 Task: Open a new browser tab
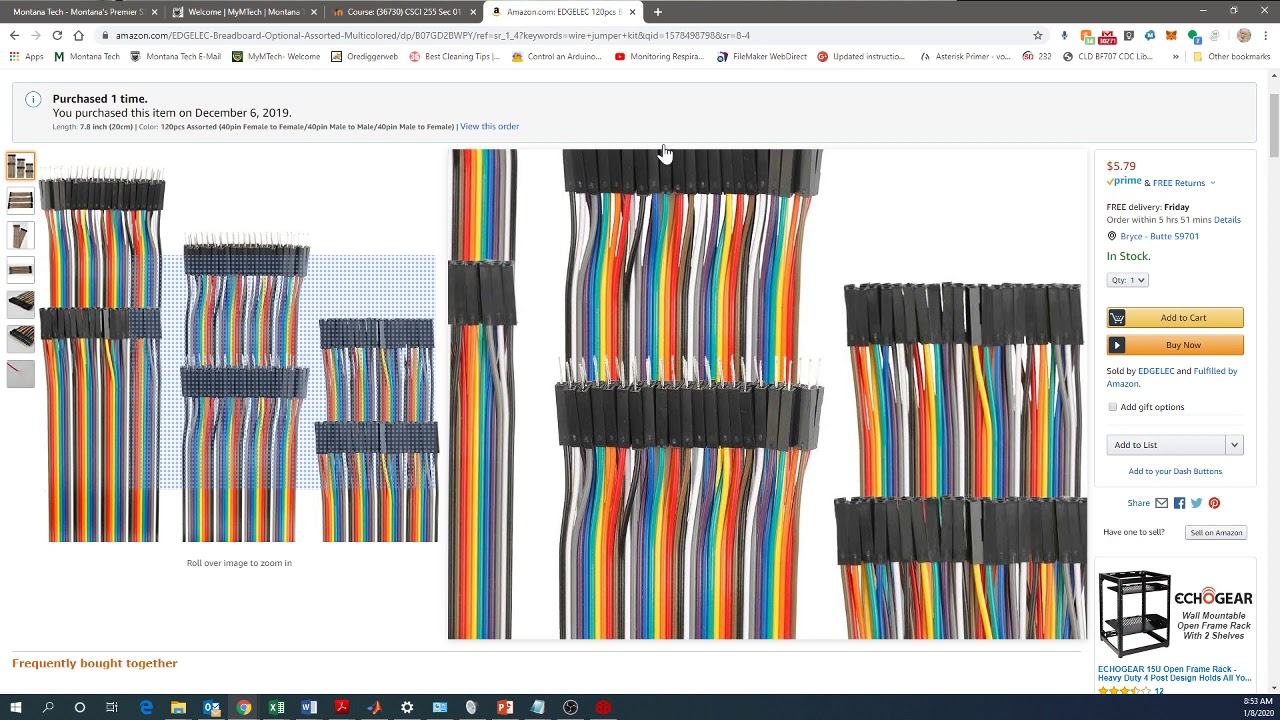click(x=657, y=12)
